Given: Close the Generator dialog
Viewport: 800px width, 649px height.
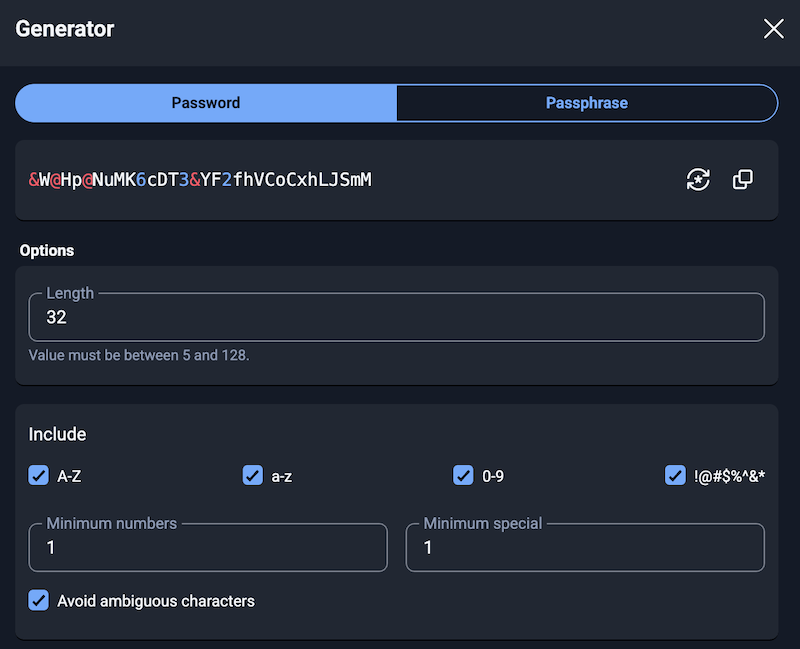Looking at the screenshot, I should (x=773, y=29).
